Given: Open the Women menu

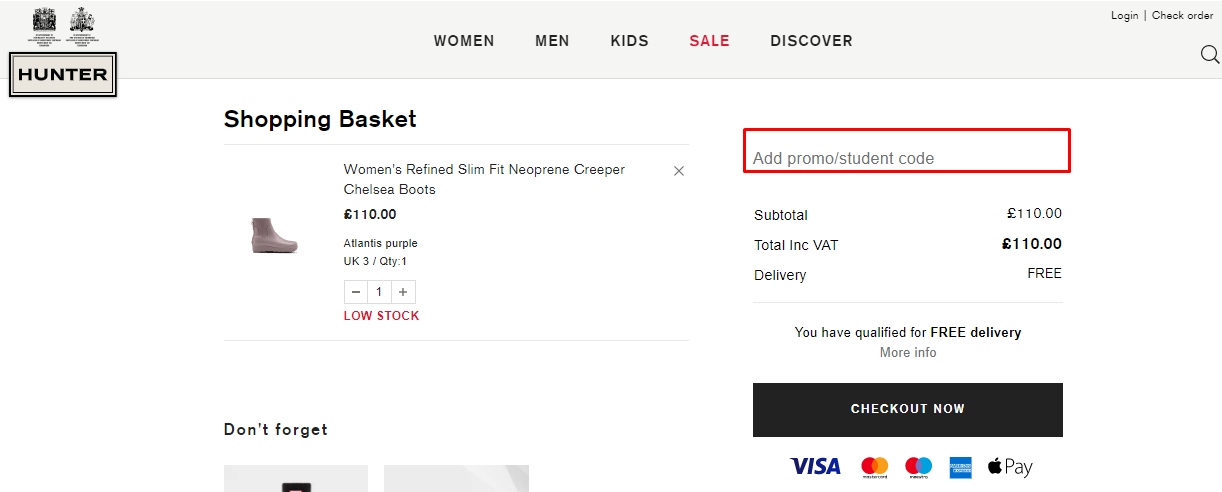Looking at the screenshot, I should pos(464,41).
